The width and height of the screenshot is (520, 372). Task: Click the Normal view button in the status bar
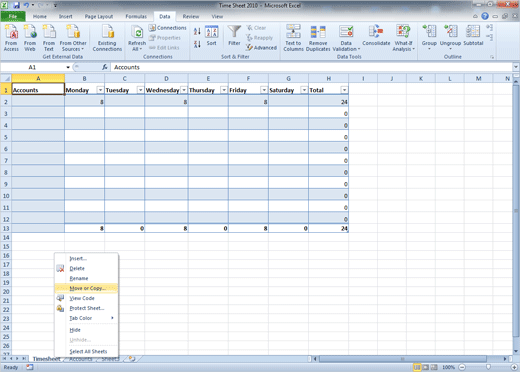[417, 367]
